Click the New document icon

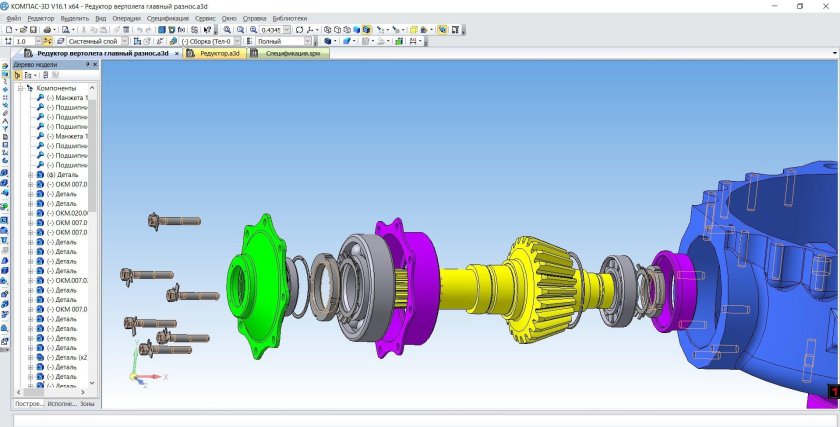click(x=8, y=30)
